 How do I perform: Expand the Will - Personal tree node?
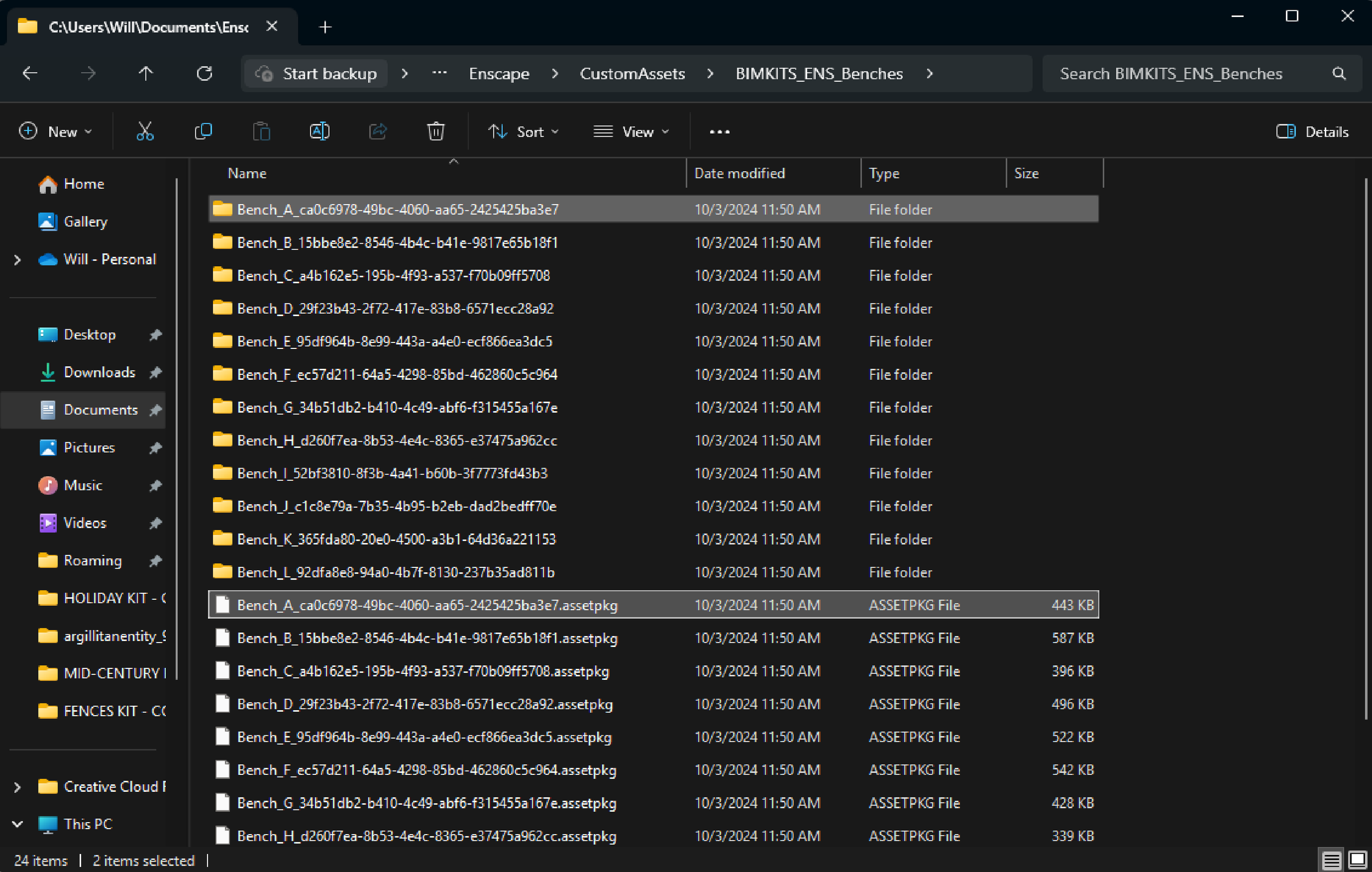tap(17, 260)
